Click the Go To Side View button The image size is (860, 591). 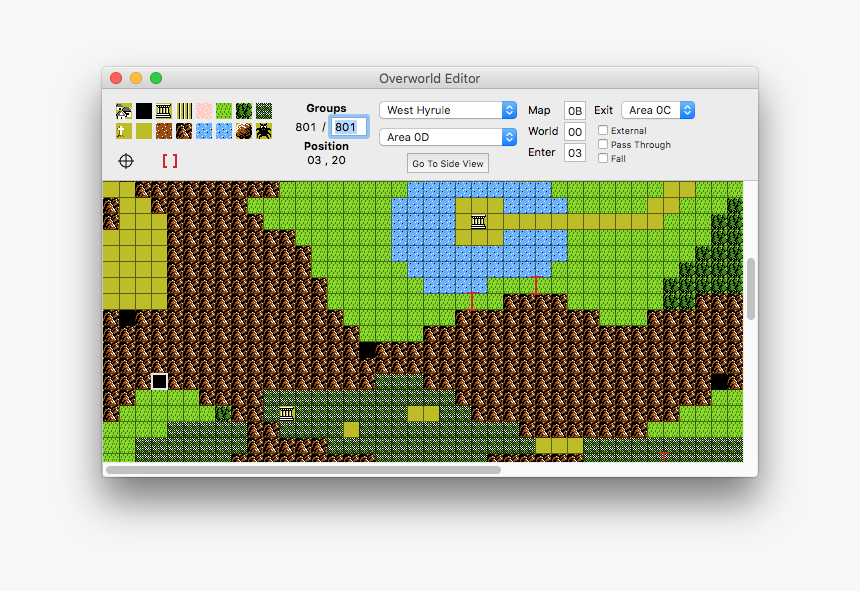coord(447,163)
